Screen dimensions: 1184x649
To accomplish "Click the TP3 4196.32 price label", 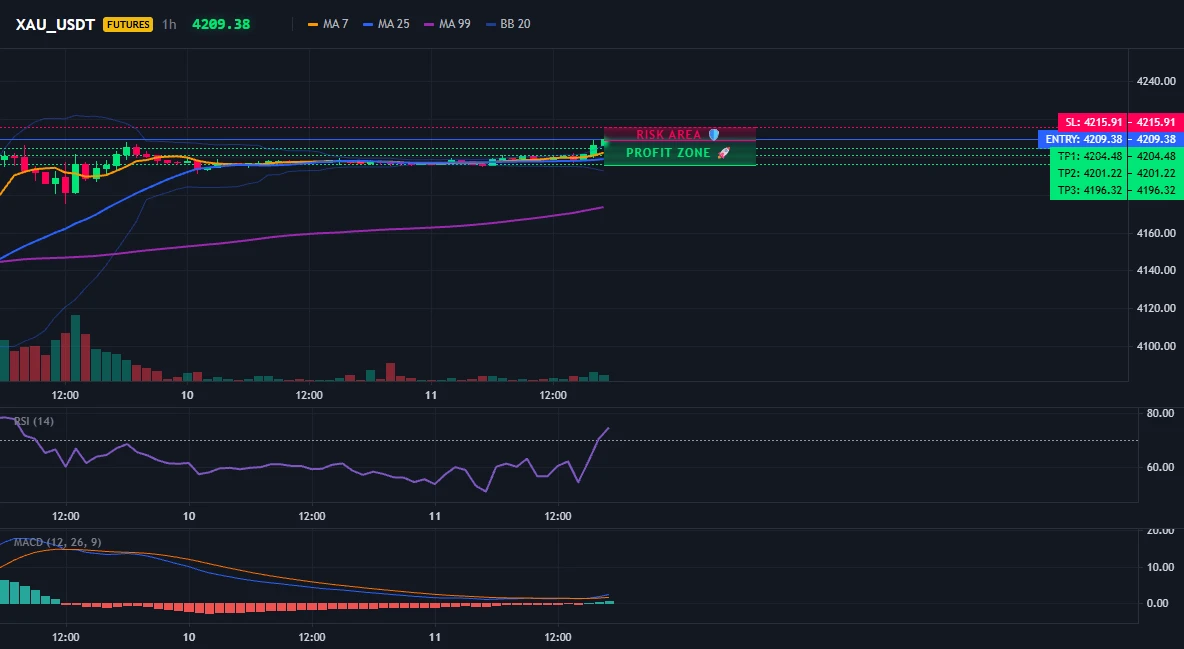I will pos(1089,190).
